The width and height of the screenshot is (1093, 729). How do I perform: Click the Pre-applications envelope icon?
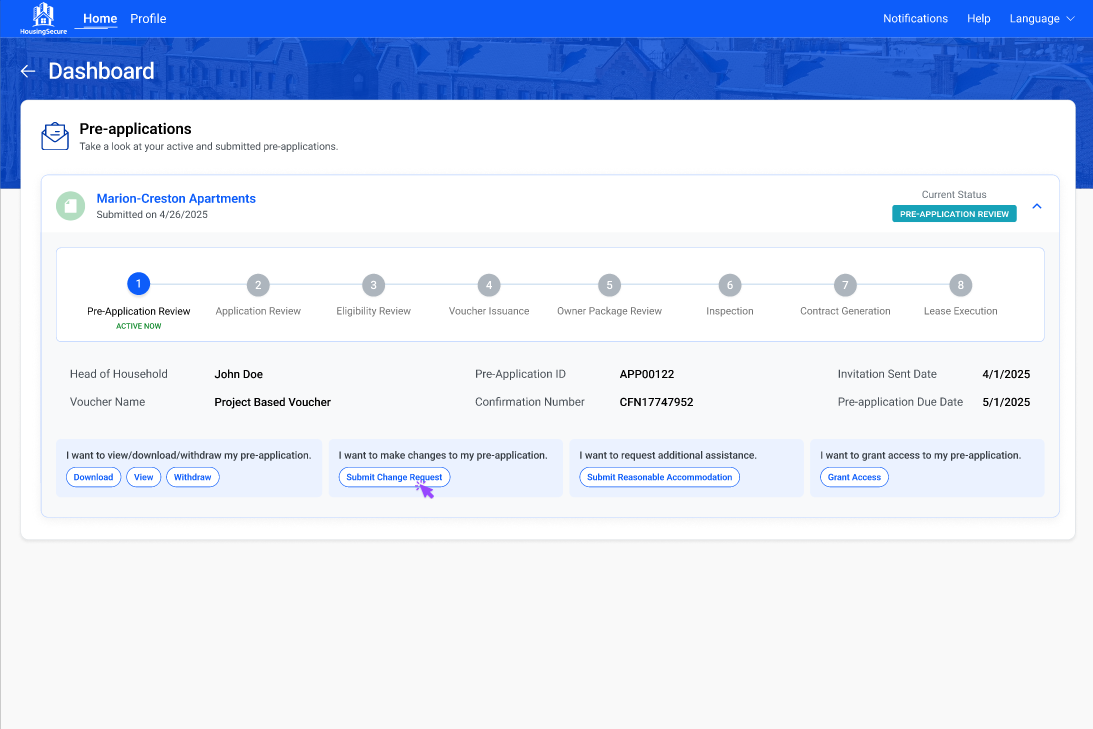click(x=55, y=136)
